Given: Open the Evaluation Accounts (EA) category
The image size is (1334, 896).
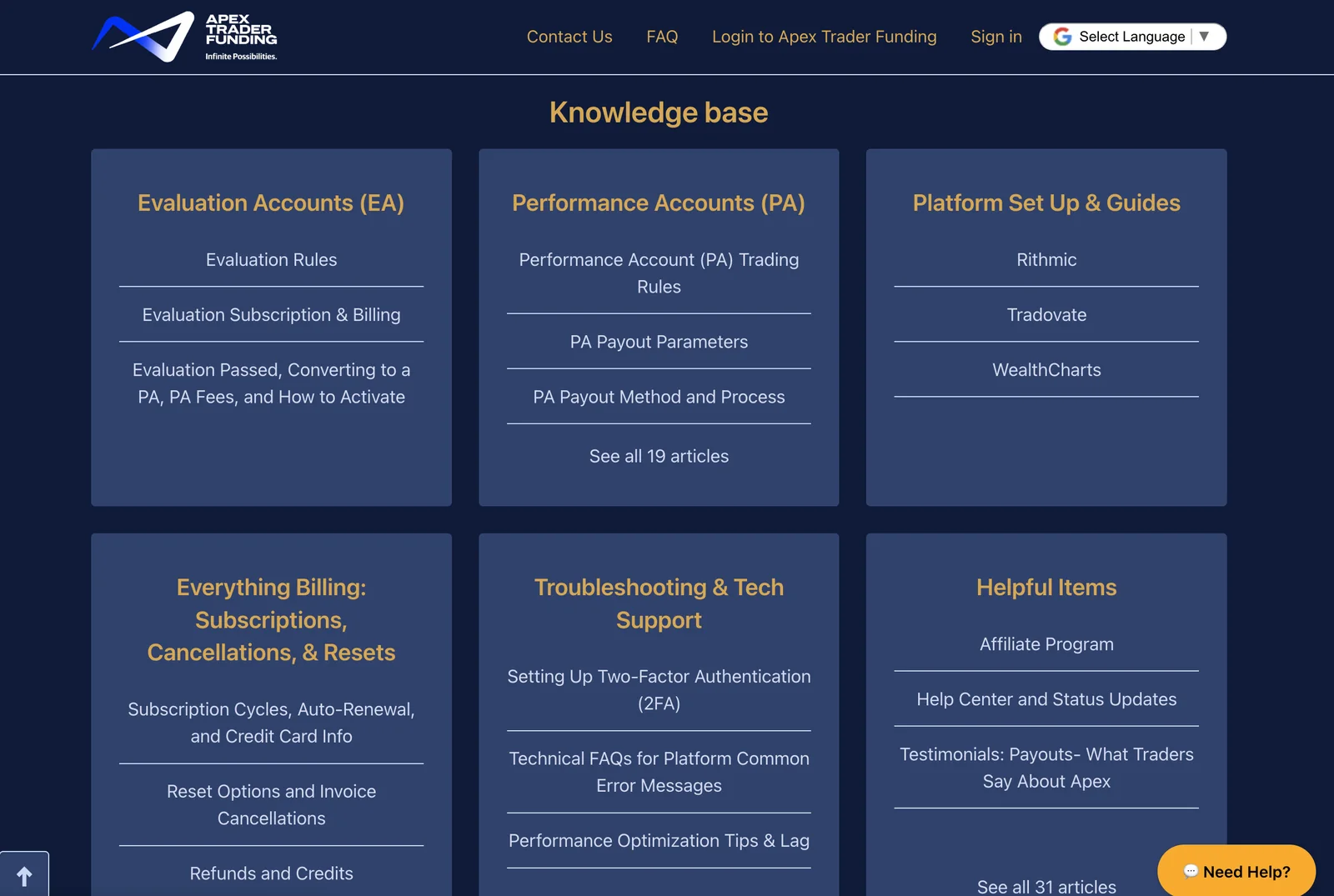Looking at the screenshot, I should tap(271, 203).
